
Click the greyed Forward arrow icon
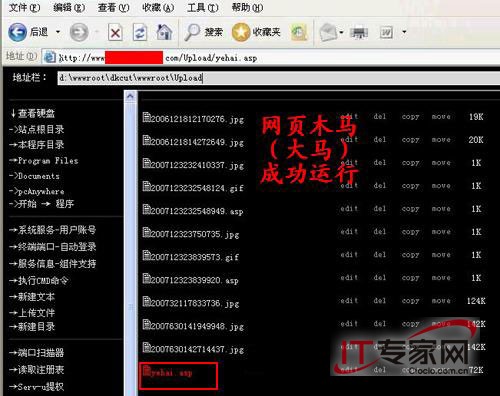click(79, 32)
